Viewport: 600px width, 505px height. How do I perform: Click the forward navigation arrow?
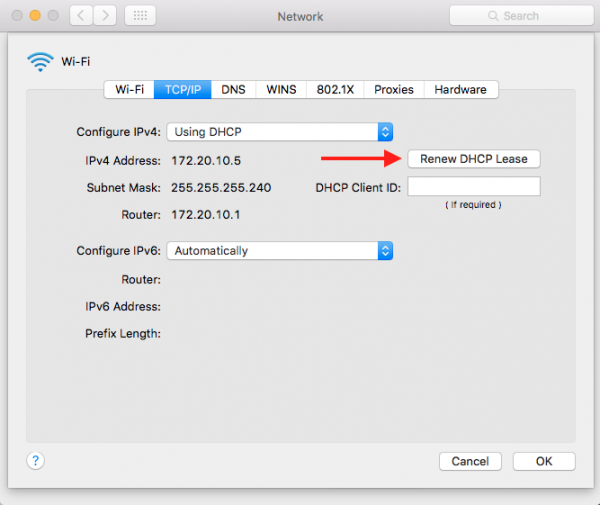[104, 16]
